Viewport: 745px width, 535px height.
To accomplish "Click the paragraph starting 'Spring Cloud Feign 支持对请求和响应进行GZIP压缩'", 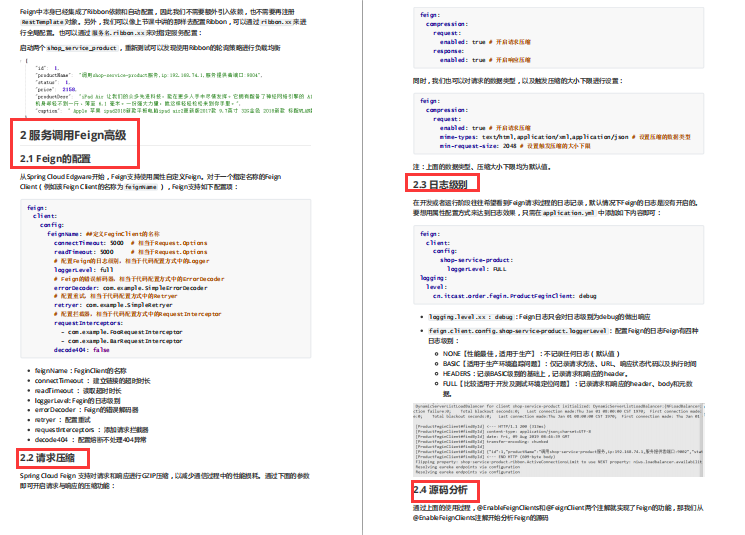I will [x=165, y=481].
